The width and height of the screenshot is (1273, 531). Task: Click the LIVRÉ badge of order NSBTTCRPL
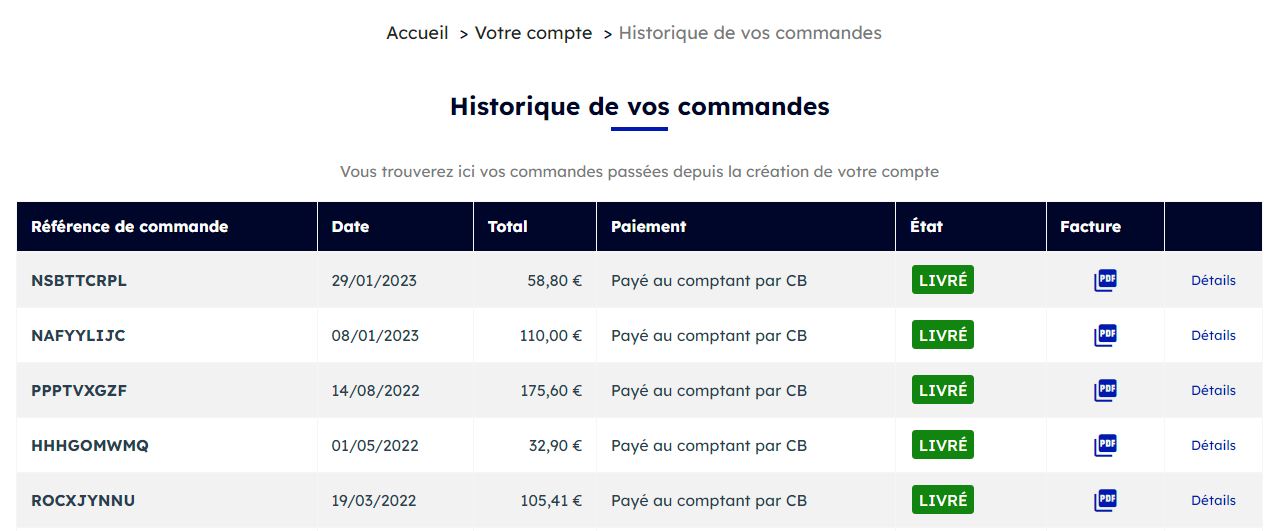point(943,280)
